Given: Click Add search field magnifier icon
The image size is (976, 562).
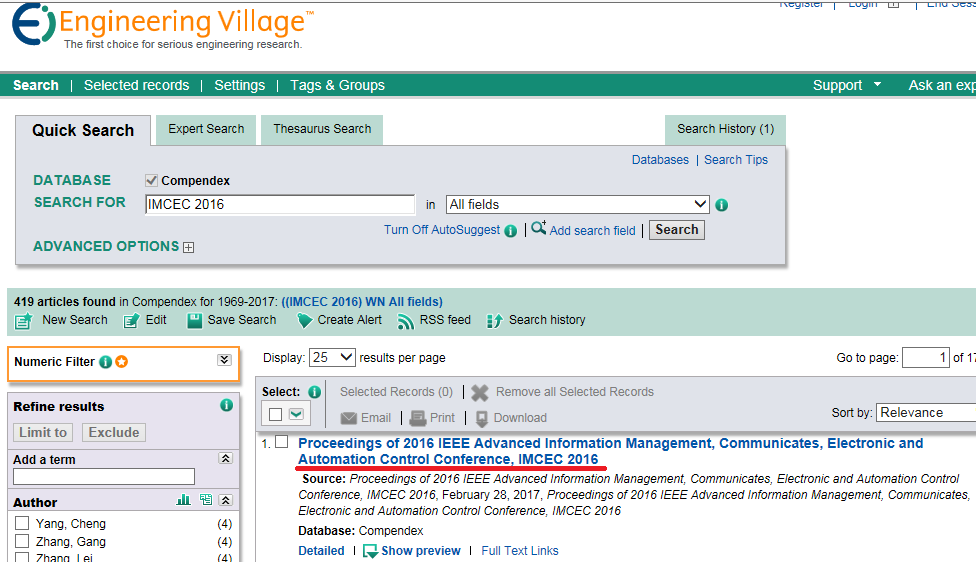Looking at the screenshot, I should click(x=539, y=229).
